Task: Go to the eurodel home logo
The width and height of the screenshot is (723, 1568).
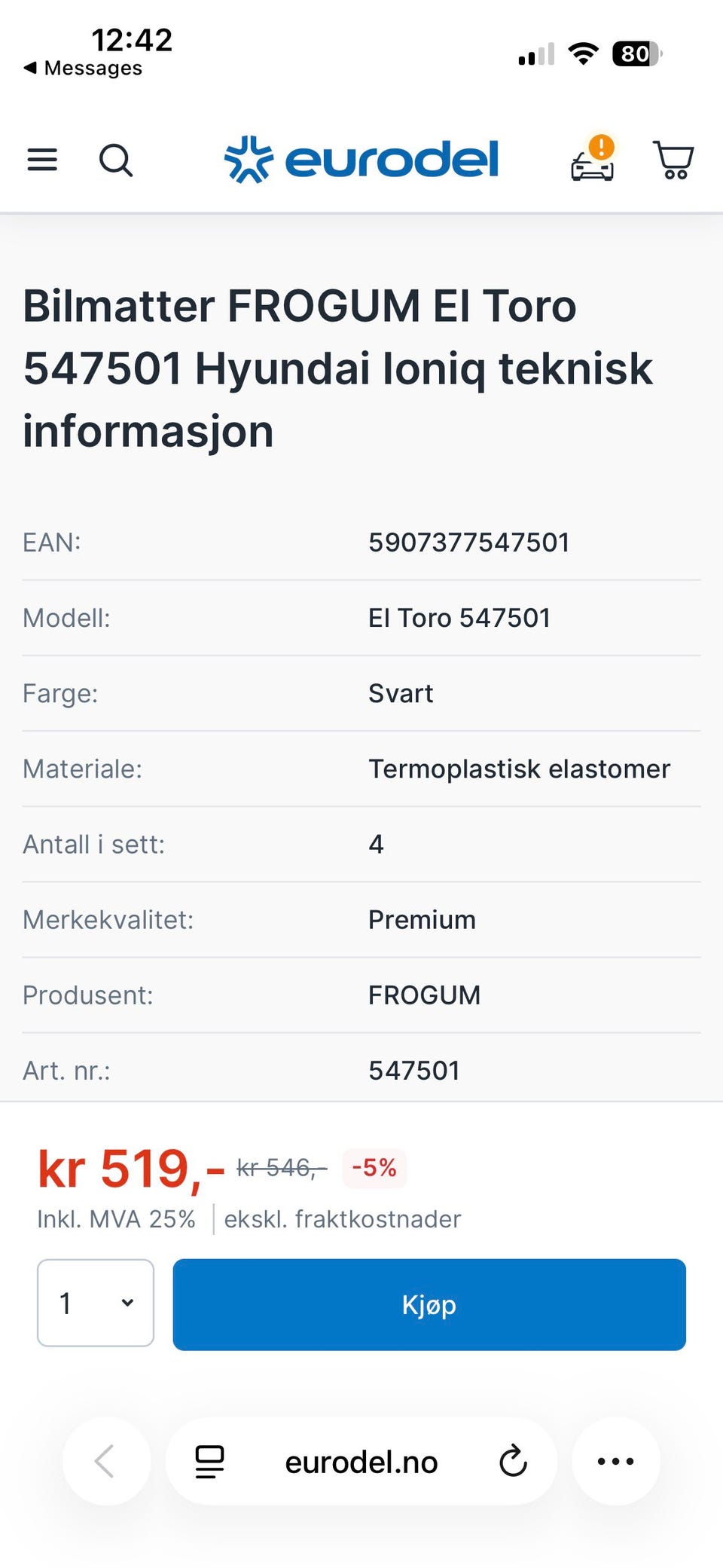Action: 361,160
